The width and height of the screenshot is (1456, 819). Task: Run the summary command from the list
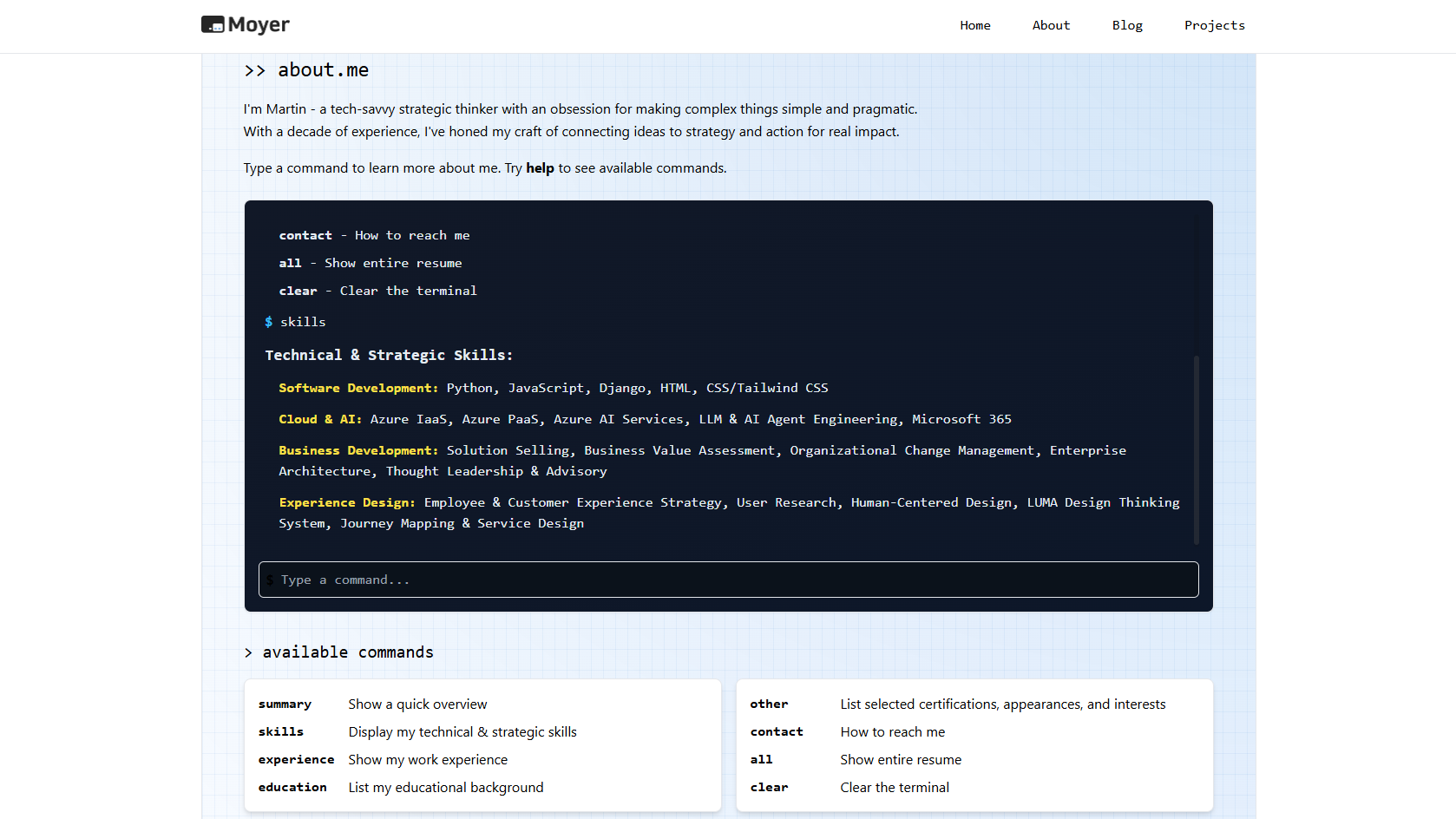coord(285,704)
